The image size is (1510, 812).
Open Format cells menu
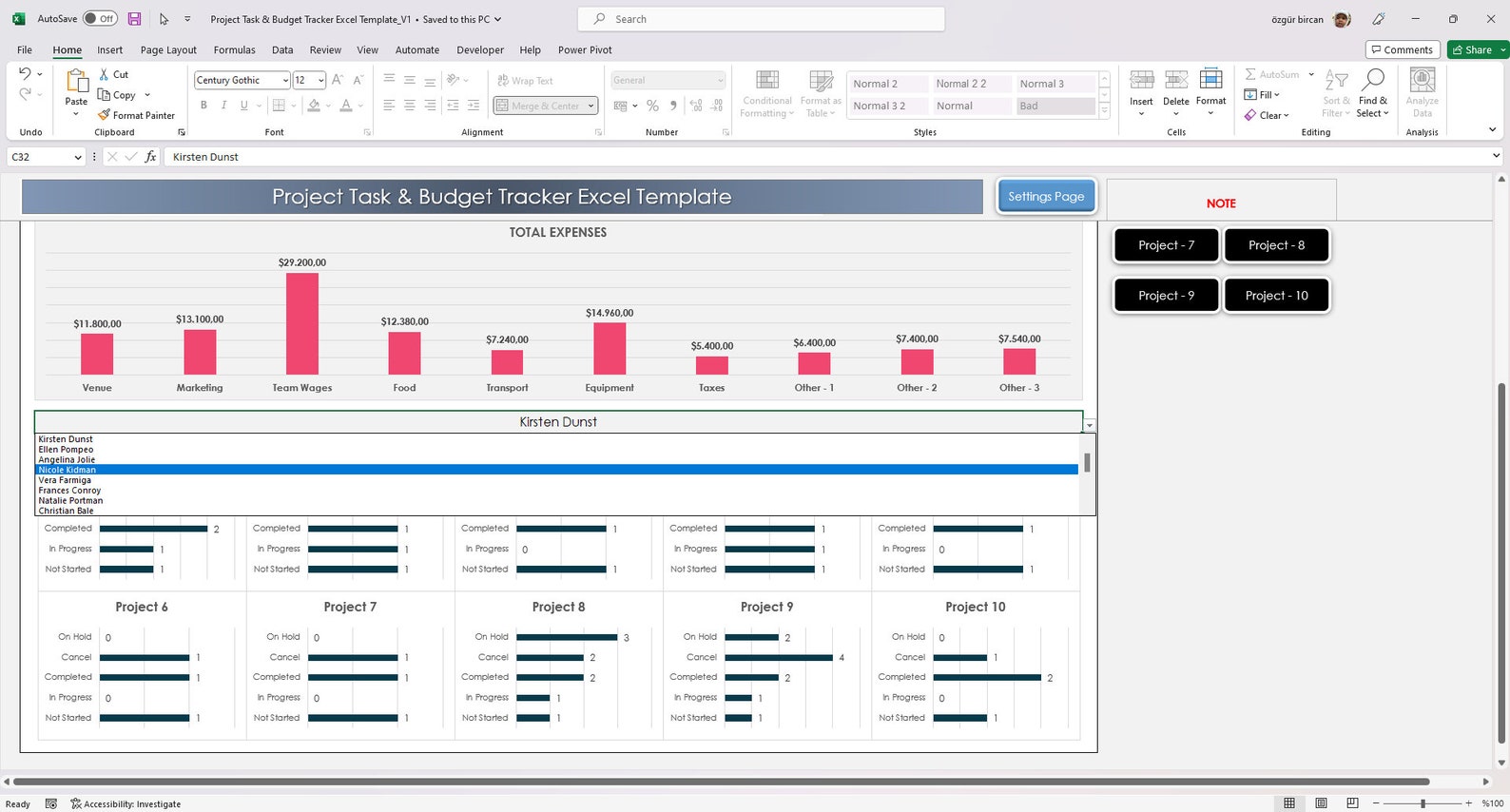click(1210, 93)
